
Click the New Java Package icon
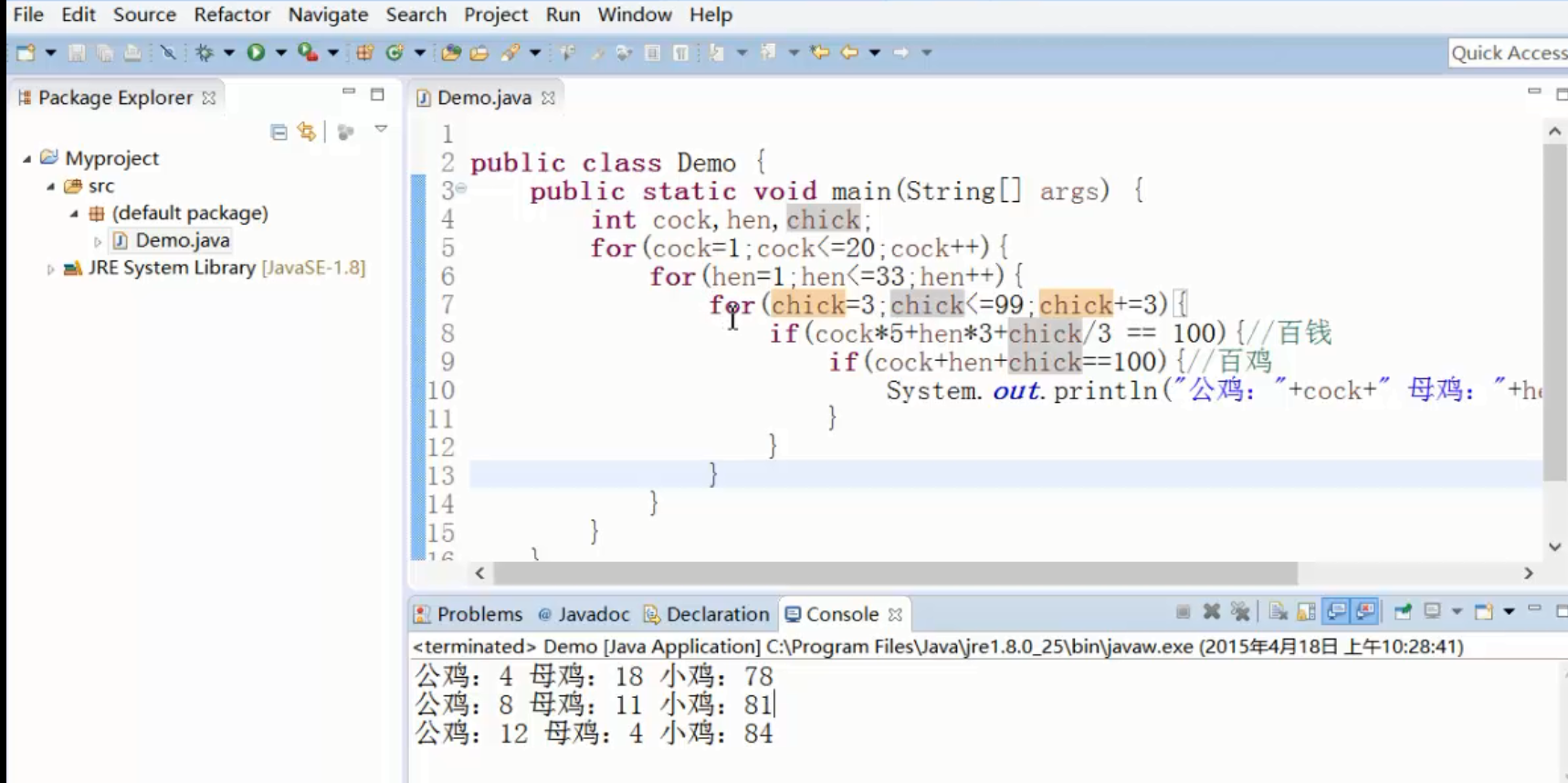364,53
